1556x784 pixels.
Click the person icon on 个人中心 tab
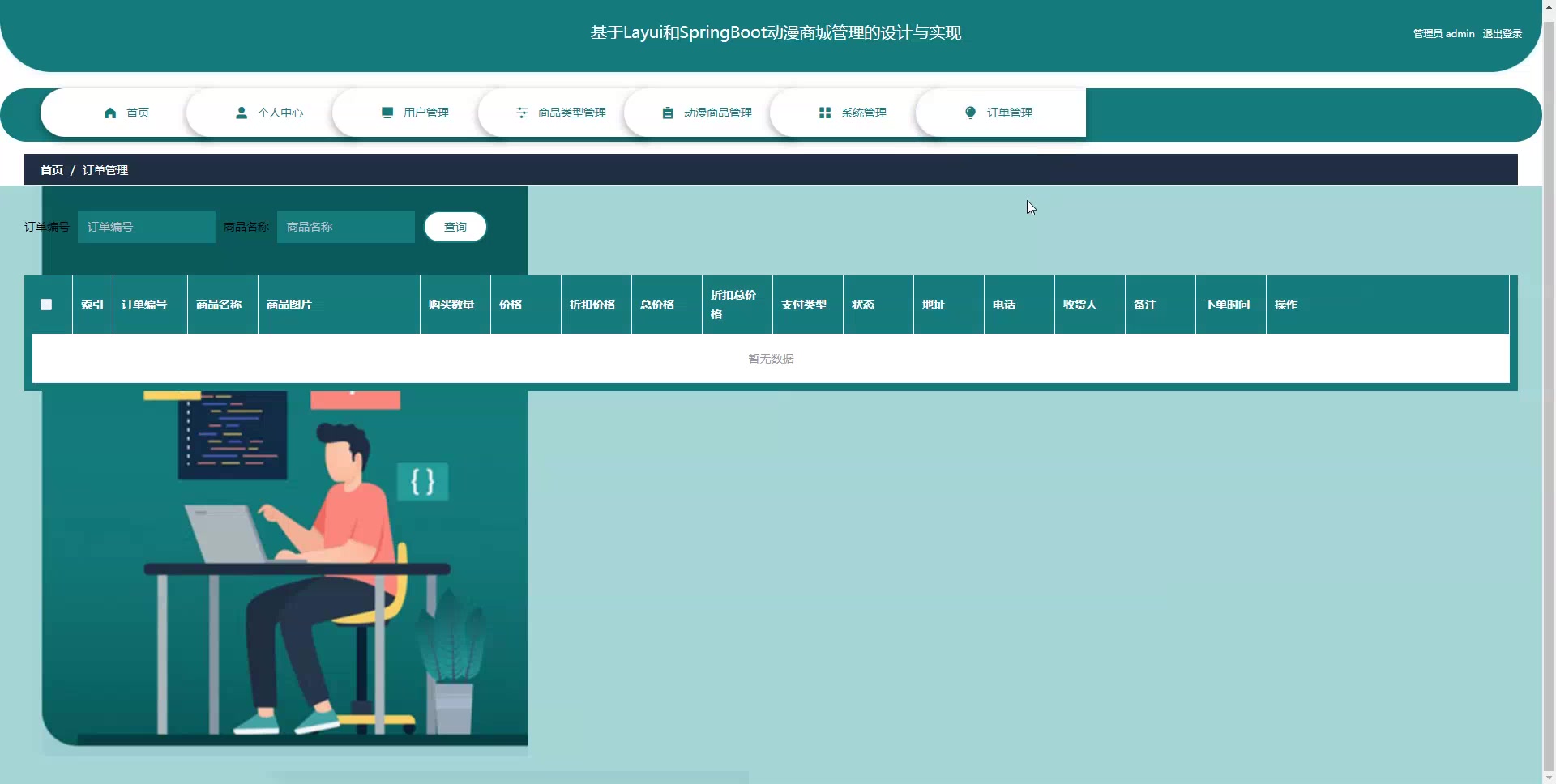[242, 113]
